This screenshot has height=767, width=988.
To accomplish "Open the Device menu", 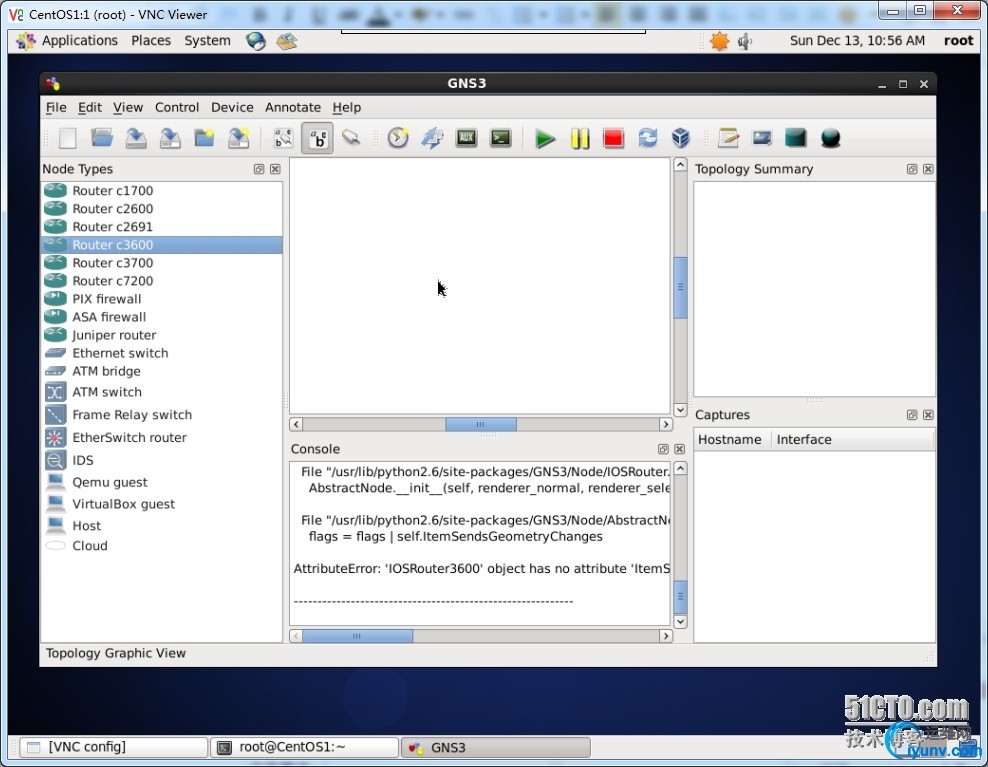I will (232, 107).
